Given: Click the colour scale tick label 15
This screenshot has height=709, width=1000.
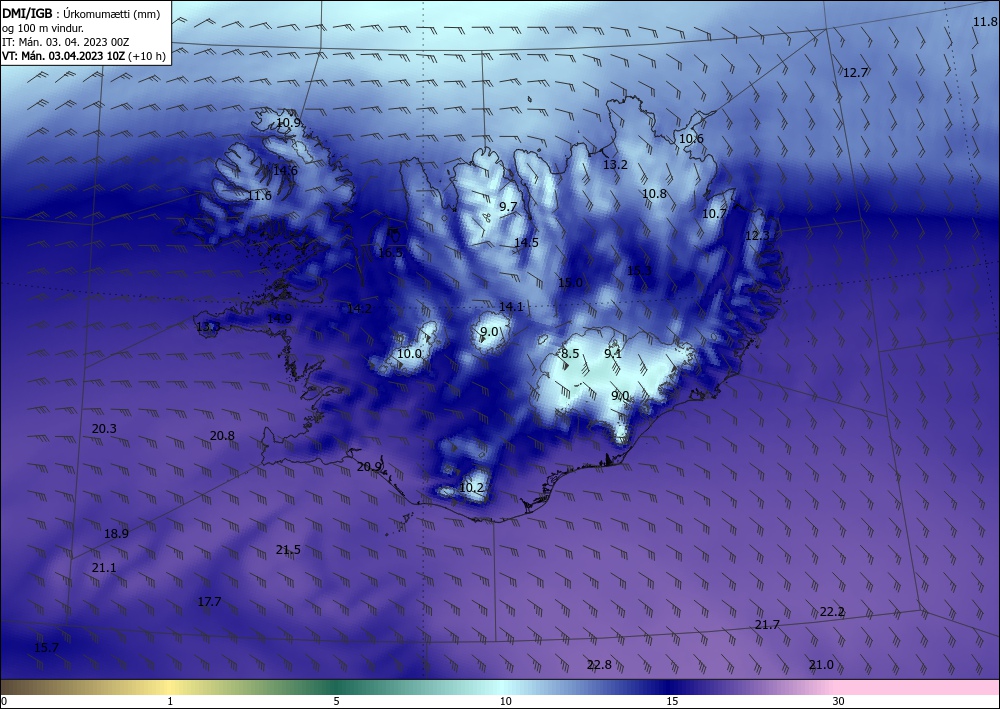Looking at the screenshot, I should 672,701.
